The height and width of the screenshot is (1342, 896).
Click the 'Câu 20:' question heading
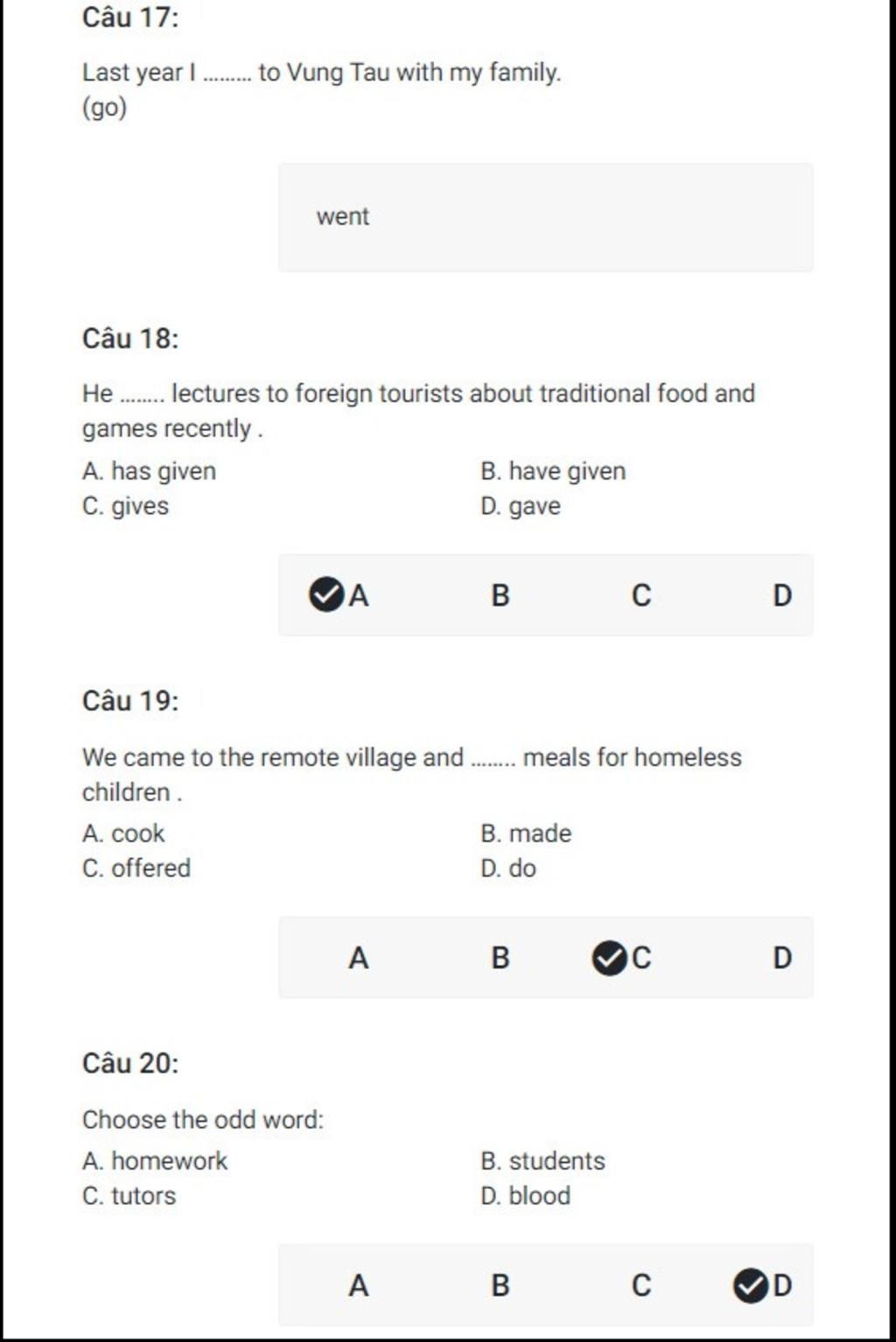click(x=130, y=1063)
